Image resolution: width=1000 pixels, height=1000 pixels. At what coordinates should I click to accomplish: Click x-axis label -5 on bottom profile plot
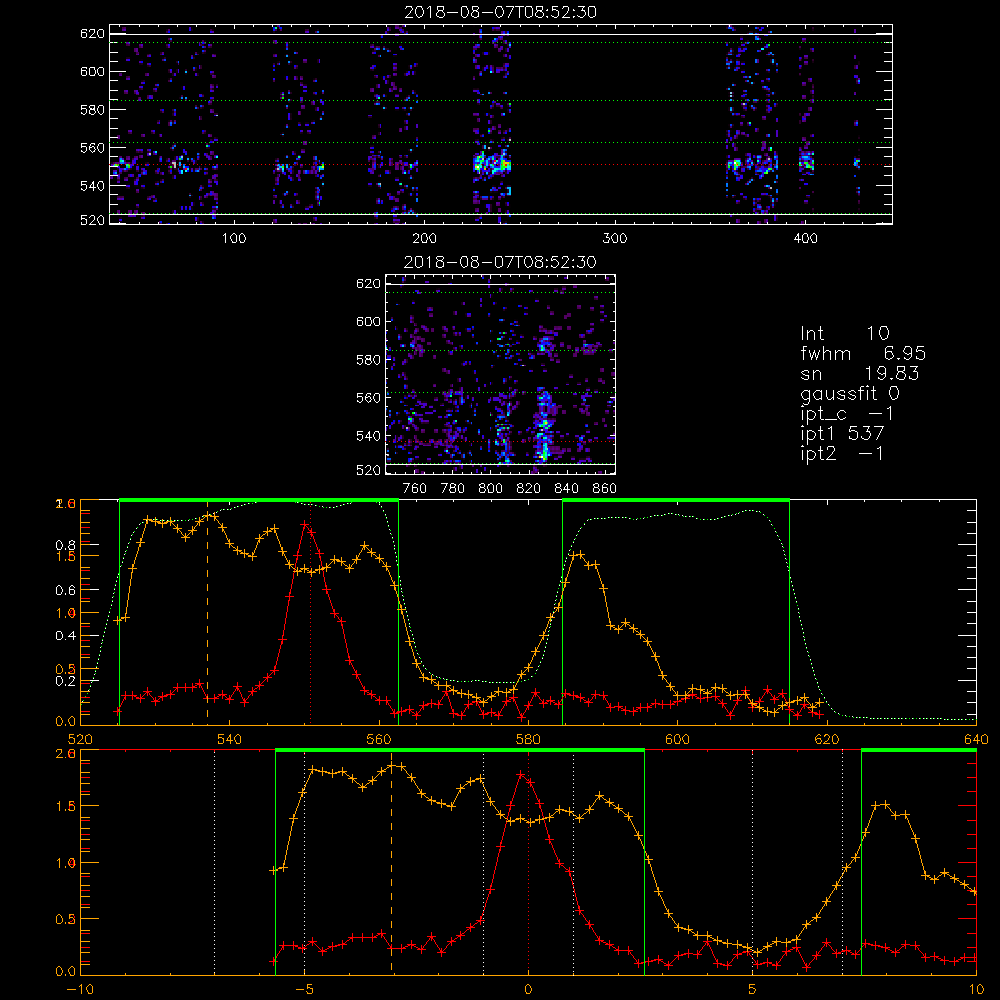pos(304,989)
